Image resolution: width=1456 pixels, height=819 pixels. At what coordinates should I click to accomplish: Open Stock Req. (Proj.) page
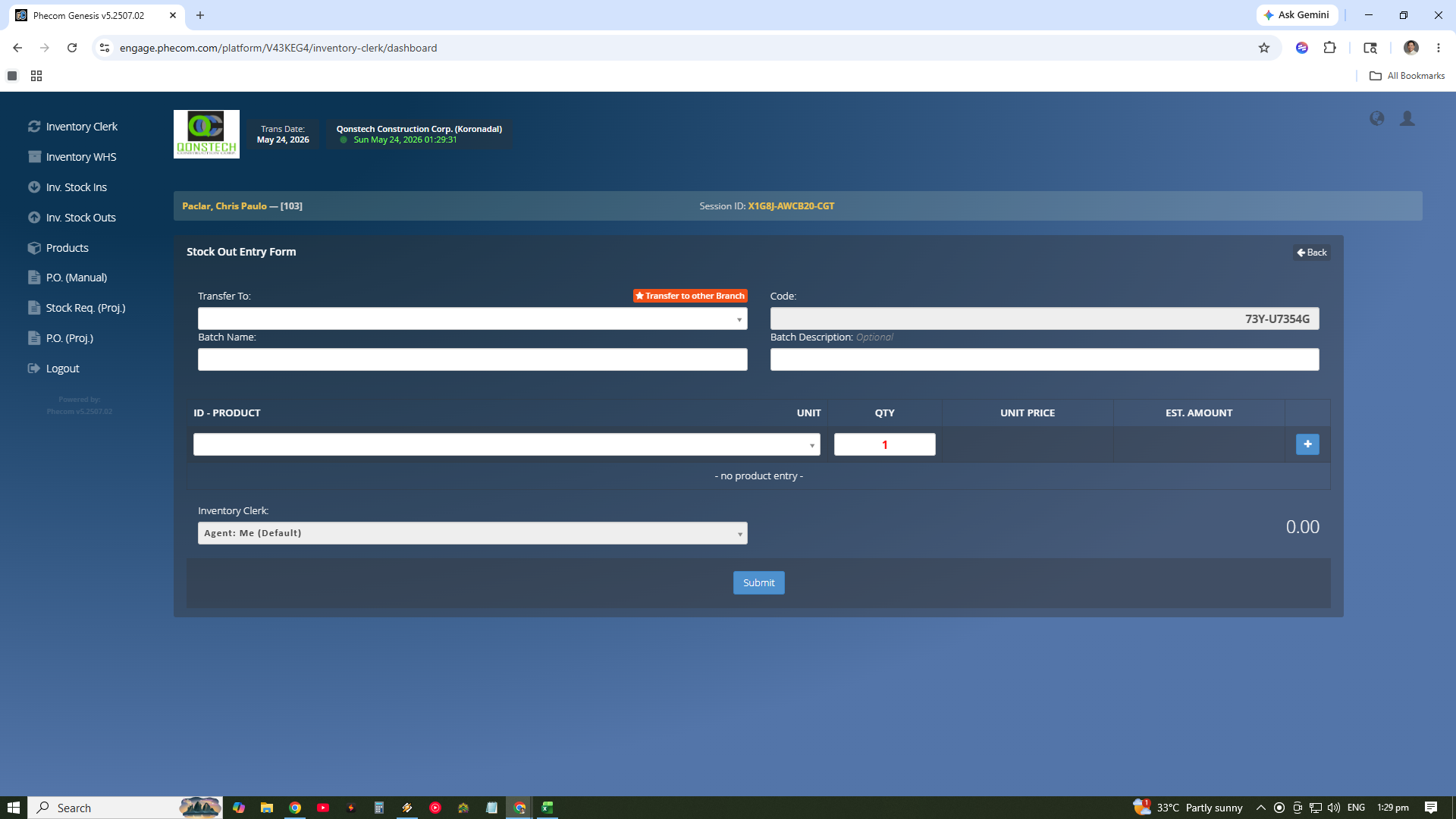click(77, 308)
